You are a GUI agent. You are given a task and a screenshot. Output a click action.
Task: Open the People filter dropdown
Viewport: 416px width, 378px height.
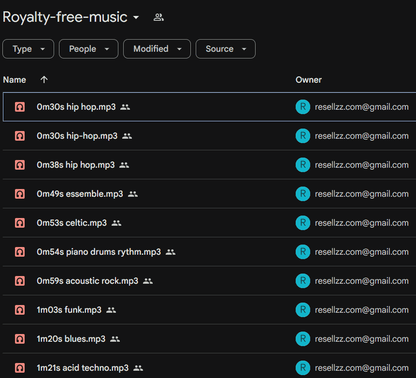89,49
